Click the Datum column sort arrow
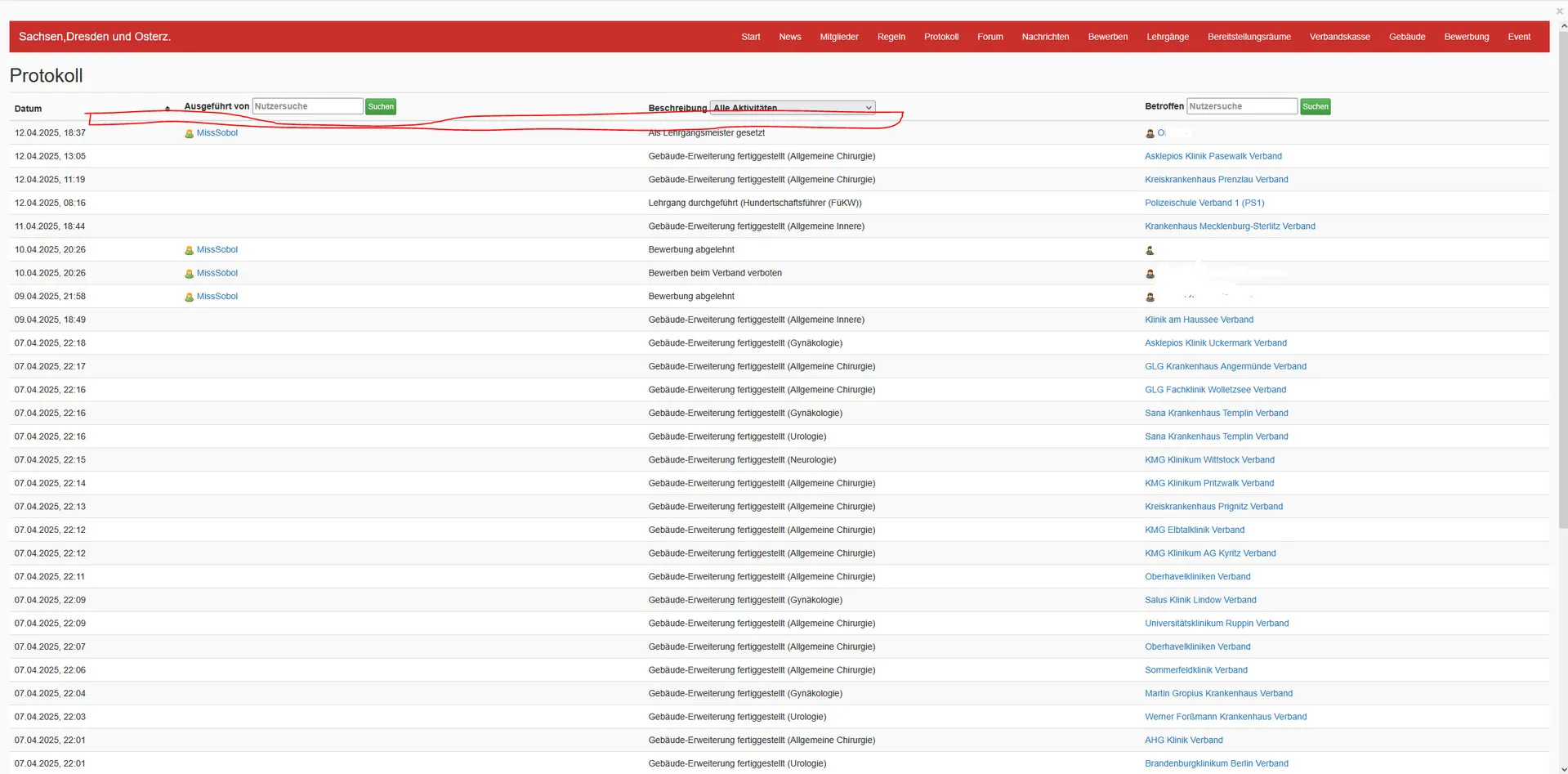This screenshot has height=774, width=1568. click(x=168, y=109)
